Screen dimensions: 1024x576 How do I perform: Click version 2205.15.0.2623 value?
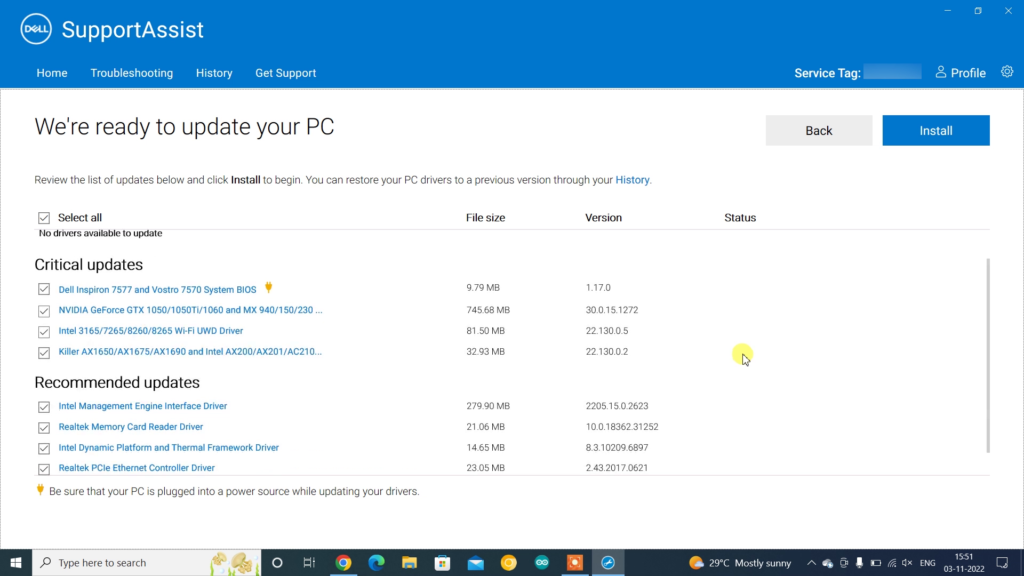[x=617, y=406]
